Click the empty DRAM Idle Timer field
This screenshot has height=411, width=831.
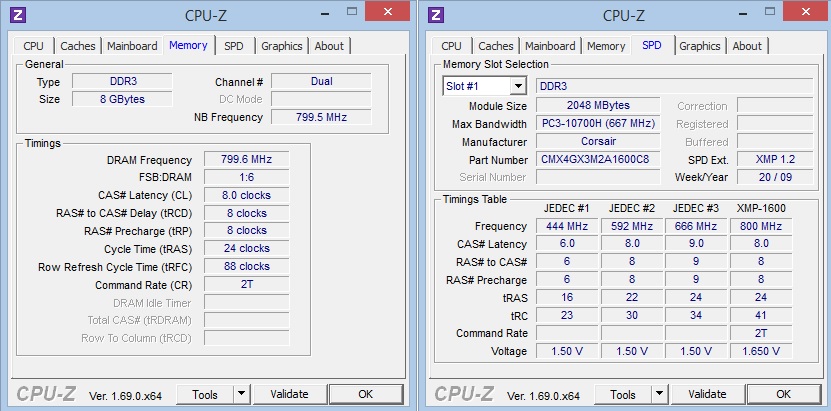click(246, 302)
